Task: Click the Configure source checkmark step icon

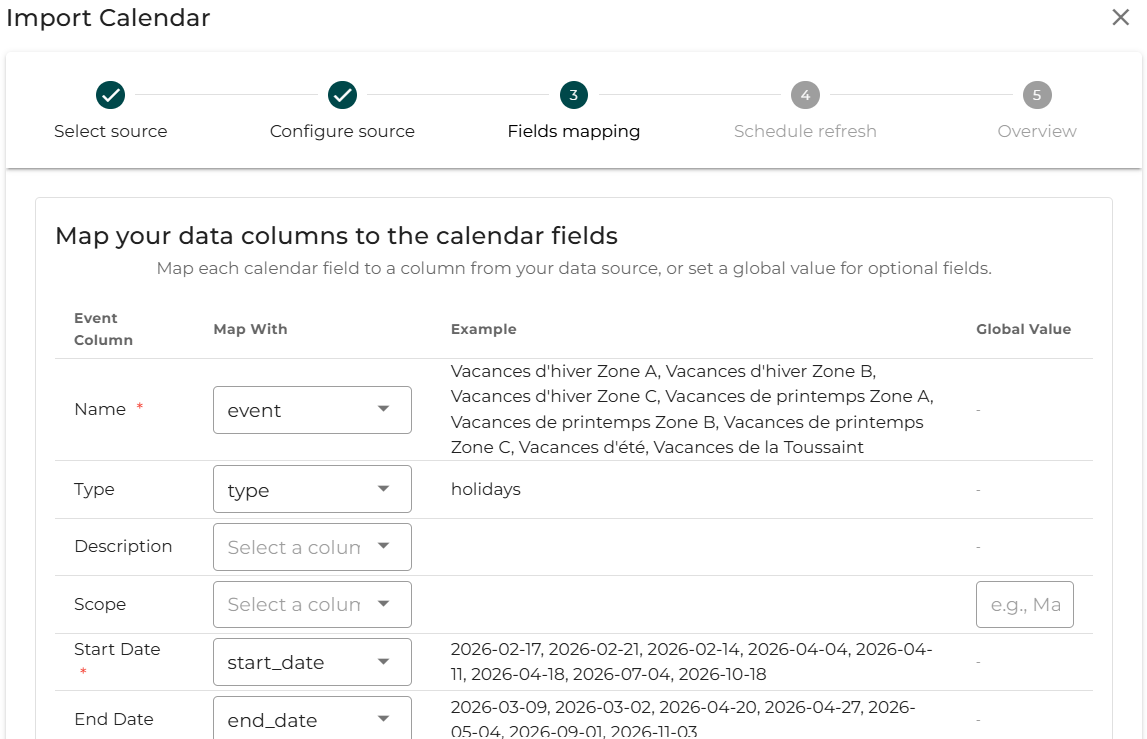Action: pos(342,95)
